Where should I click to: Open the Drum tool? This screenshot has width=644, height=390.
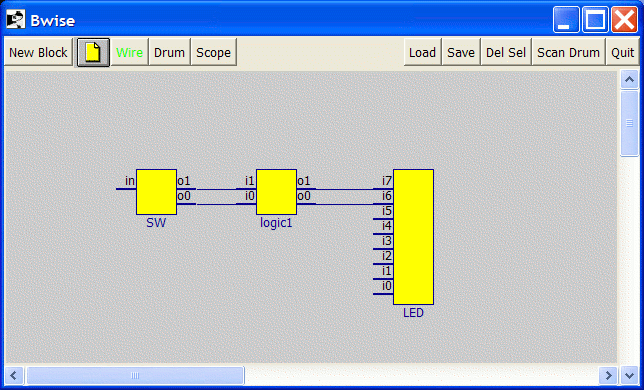pos(169,52)
